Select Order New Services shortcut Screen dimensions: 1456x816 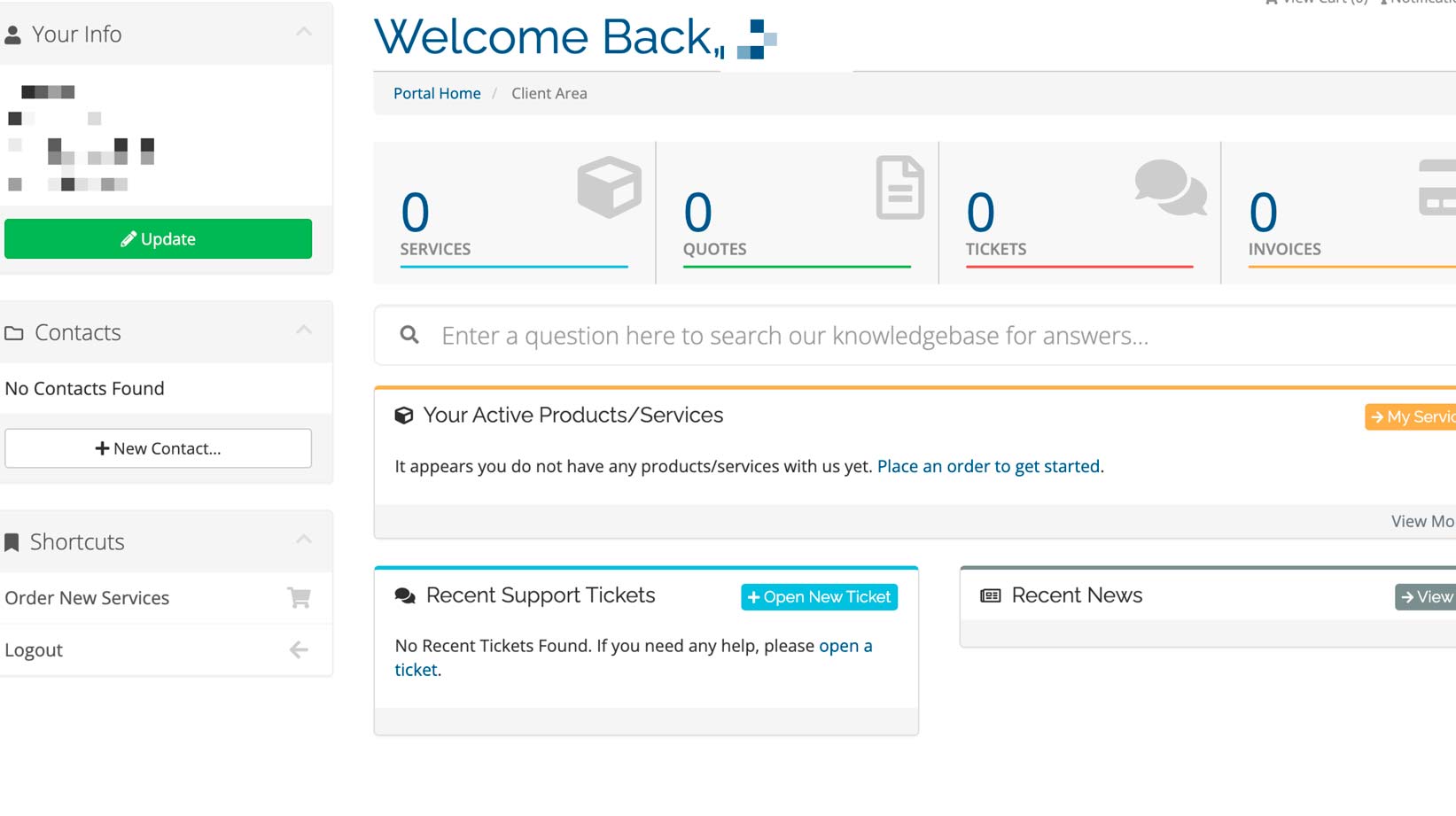[87, 598]
